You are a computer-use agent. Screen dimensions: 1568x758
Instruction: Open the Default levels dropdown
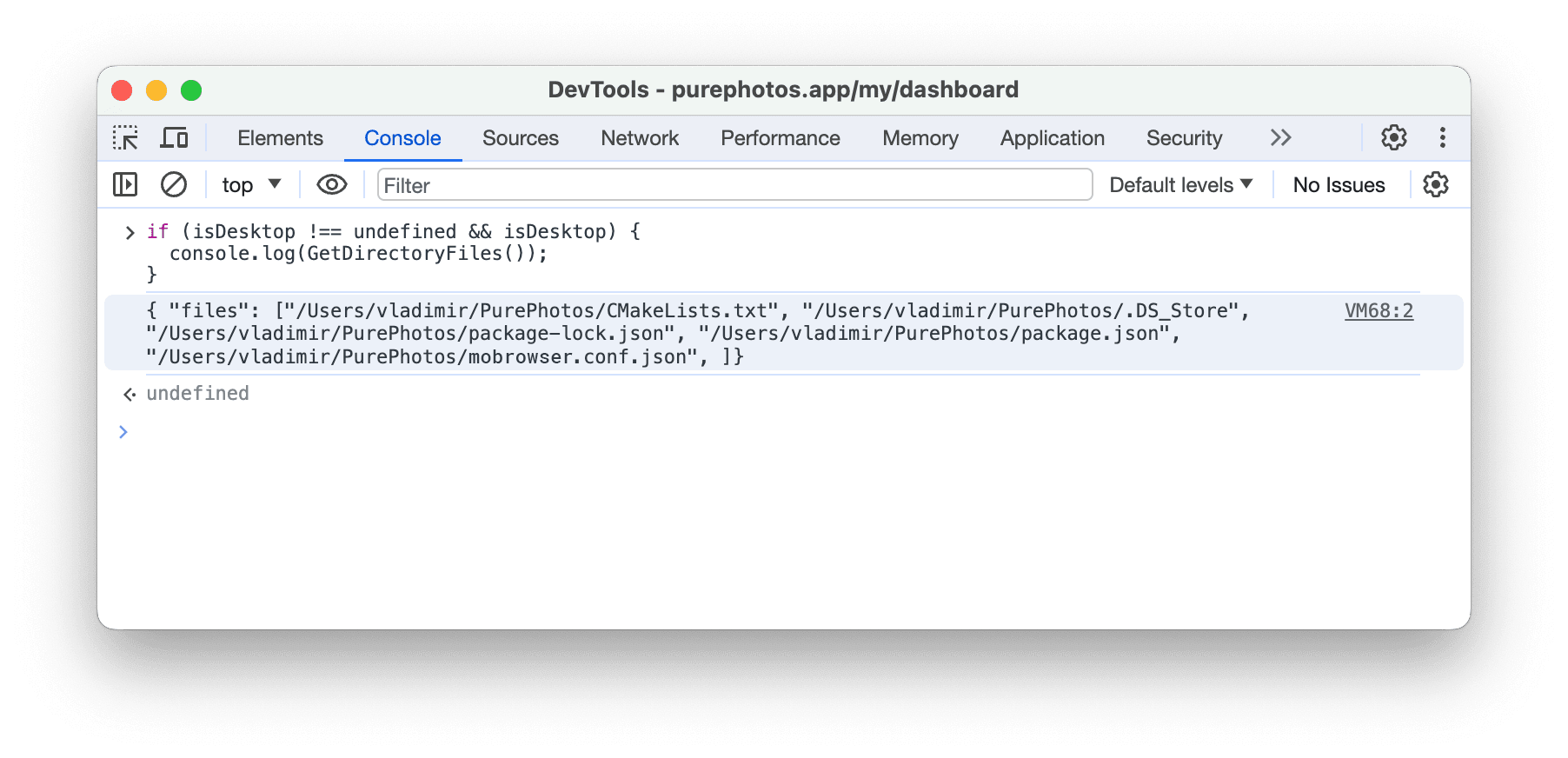click(1180, 184)
